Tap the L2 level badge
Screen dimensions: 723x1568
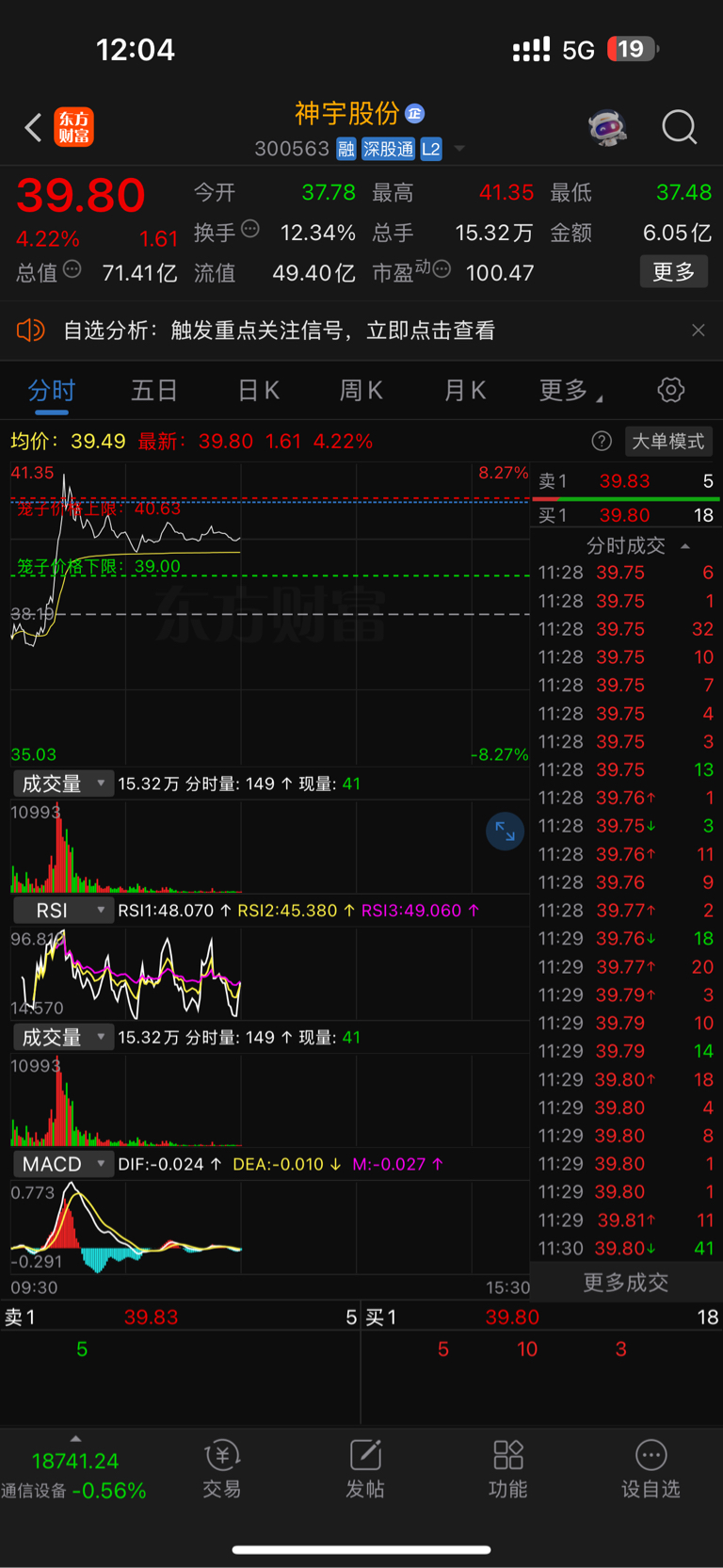431,149
